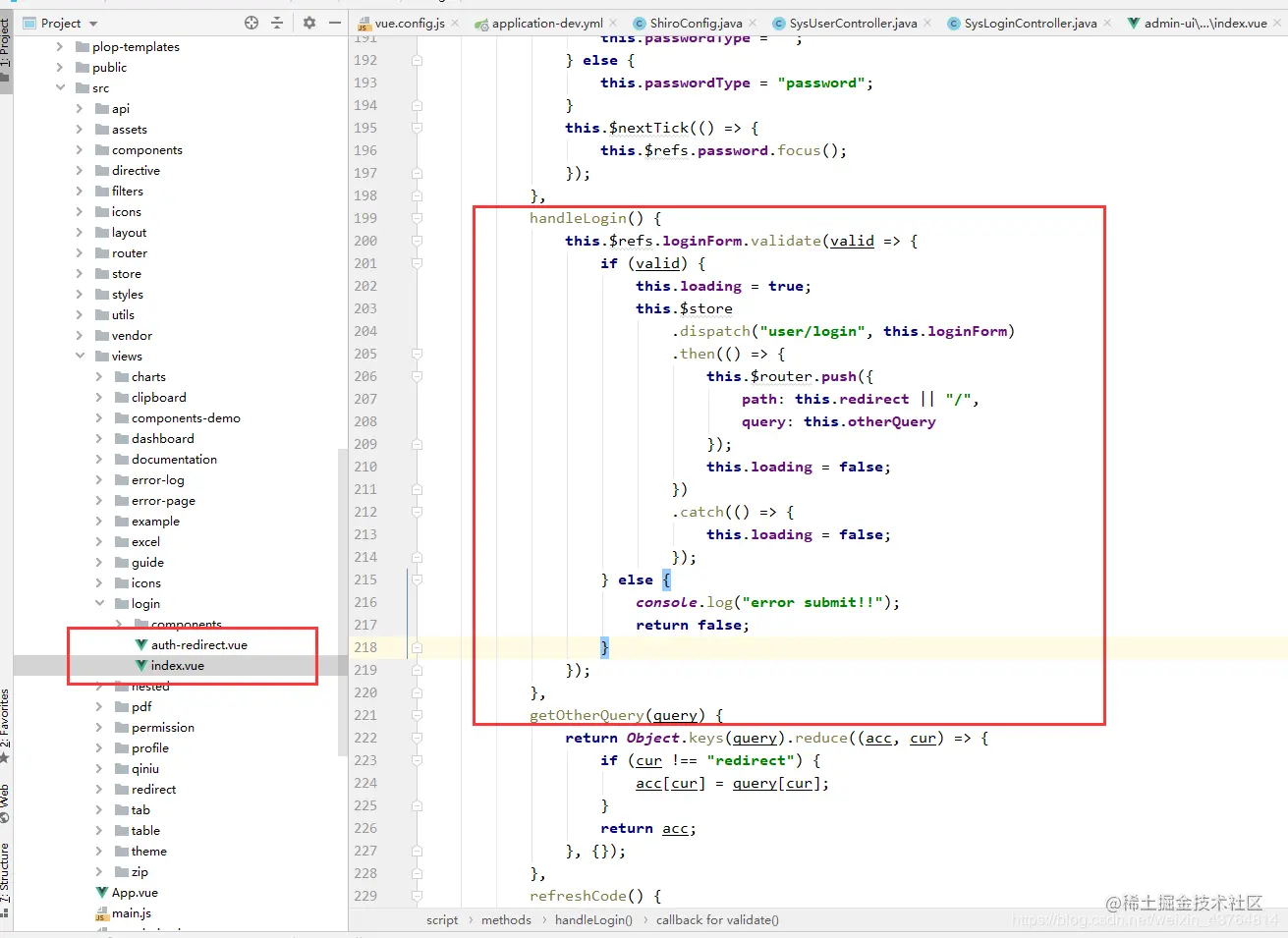The width and height of the screenshot is (1288, 938).
Task: Switch to vue.config.js tab
Action: coord(409,23)
